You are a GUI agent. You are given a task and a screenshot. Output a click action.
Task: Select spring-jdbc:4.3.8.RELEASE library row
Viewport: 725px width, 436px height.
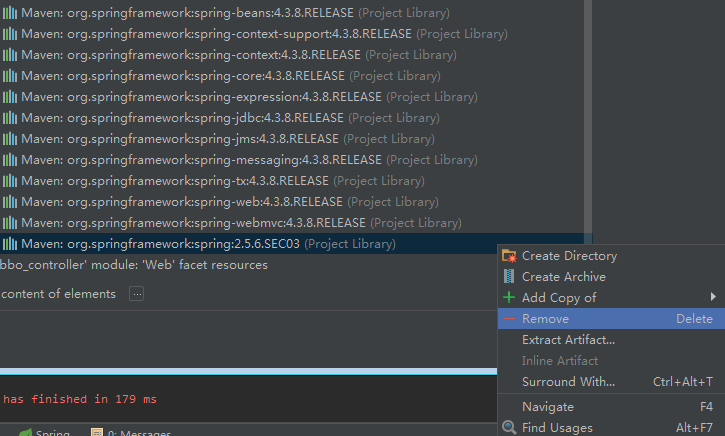tap(292, 118)
